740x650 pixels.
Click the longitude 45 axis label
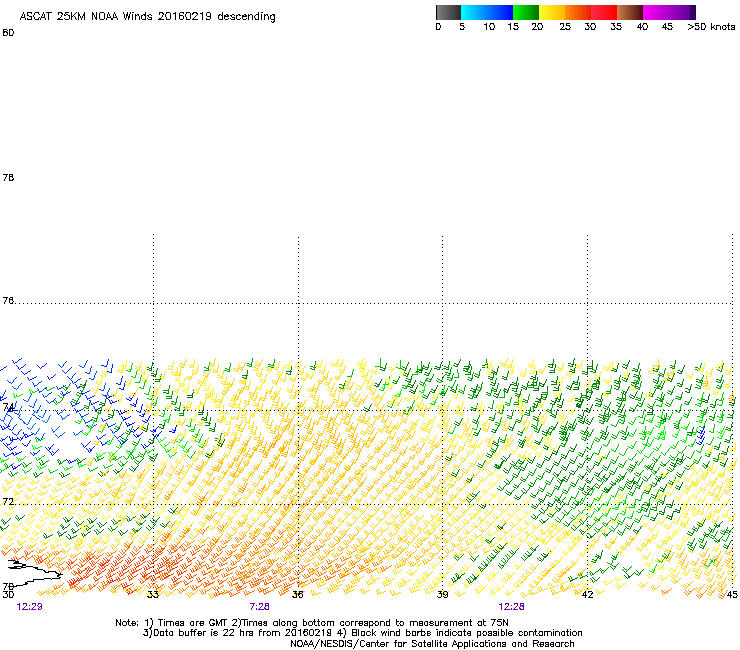click(x=732, y=595)
